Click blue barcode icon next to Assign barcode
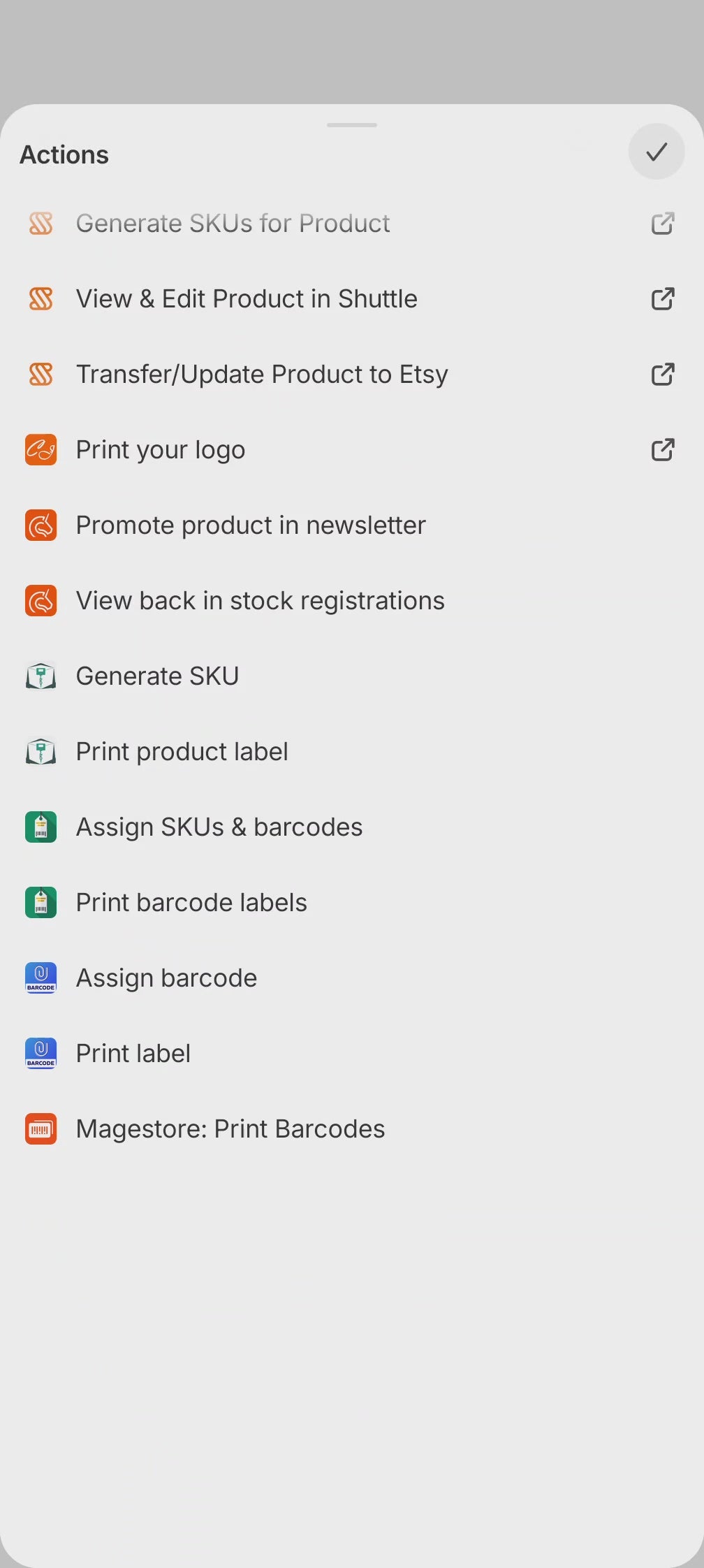This screenshot has width=704, height=1568. point(41,978)
